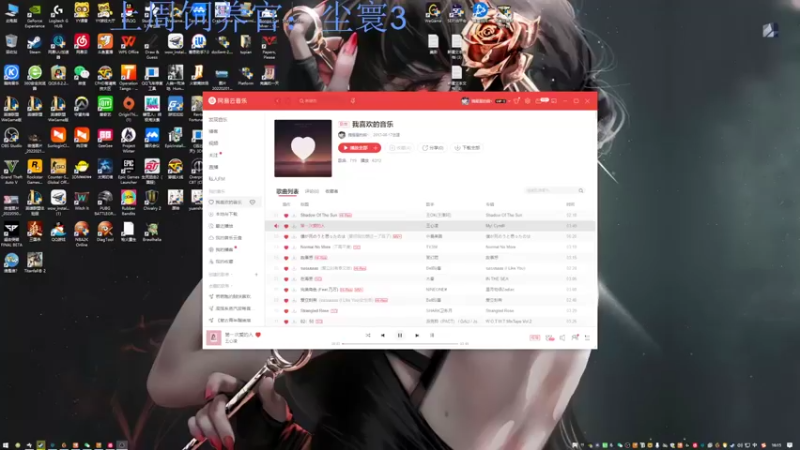
Task: Open Follow item with red dot in sidebar
Action: pos(214,155)
